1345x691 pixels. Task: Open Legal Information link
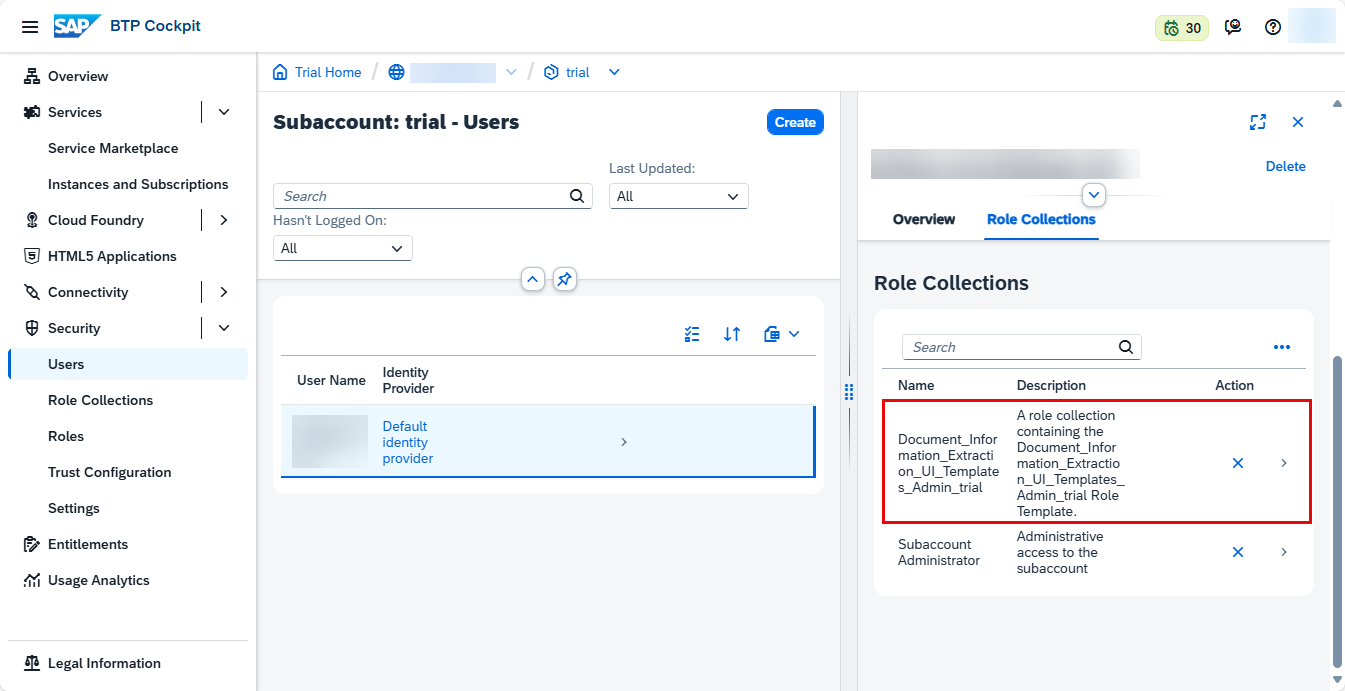(104, 663)
